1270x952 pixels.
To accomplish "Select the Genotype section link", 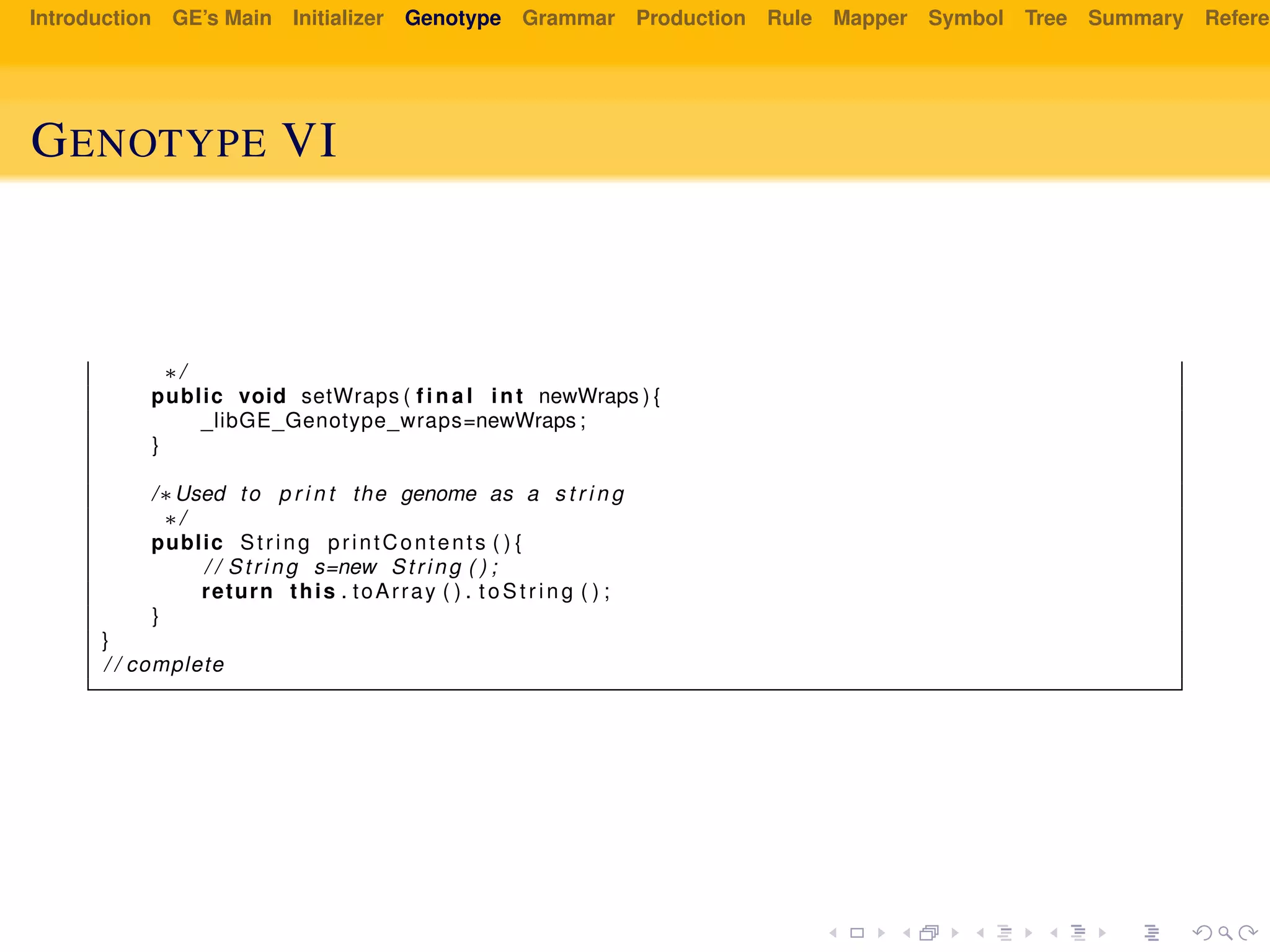I will 453,19.
